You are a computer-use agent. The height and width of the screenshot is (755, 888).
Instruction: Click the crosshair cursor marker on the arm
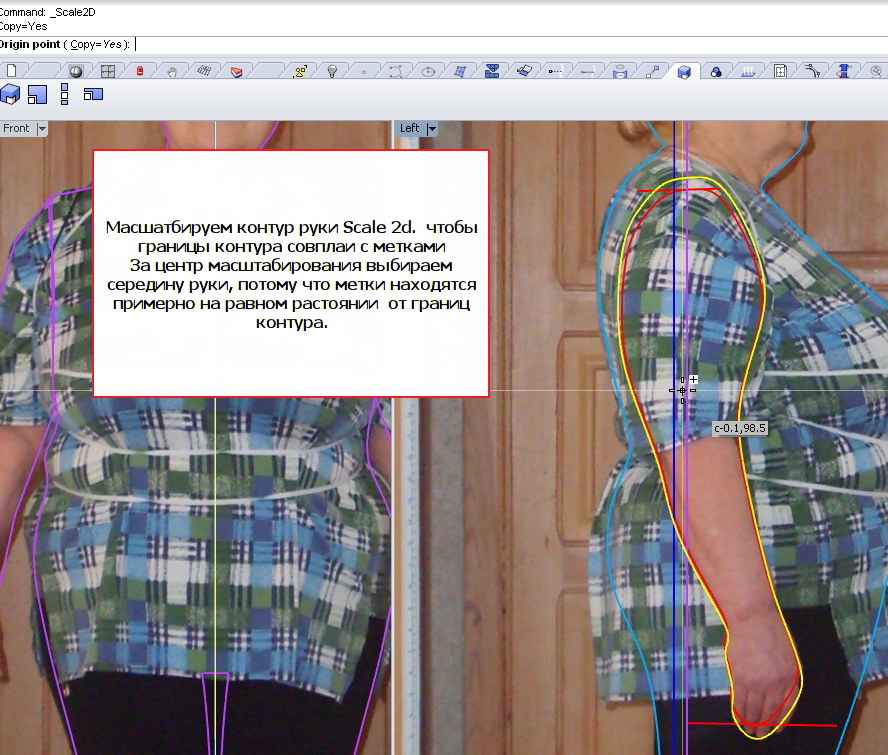tap(682, 390)
